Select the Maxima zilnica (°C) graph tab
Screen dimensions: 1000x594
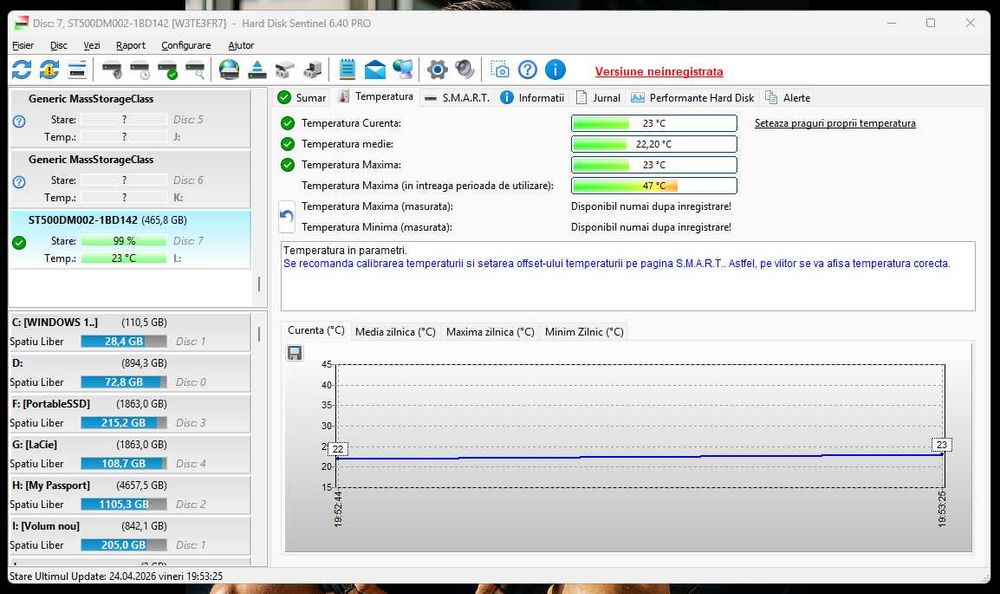[490, 332]
